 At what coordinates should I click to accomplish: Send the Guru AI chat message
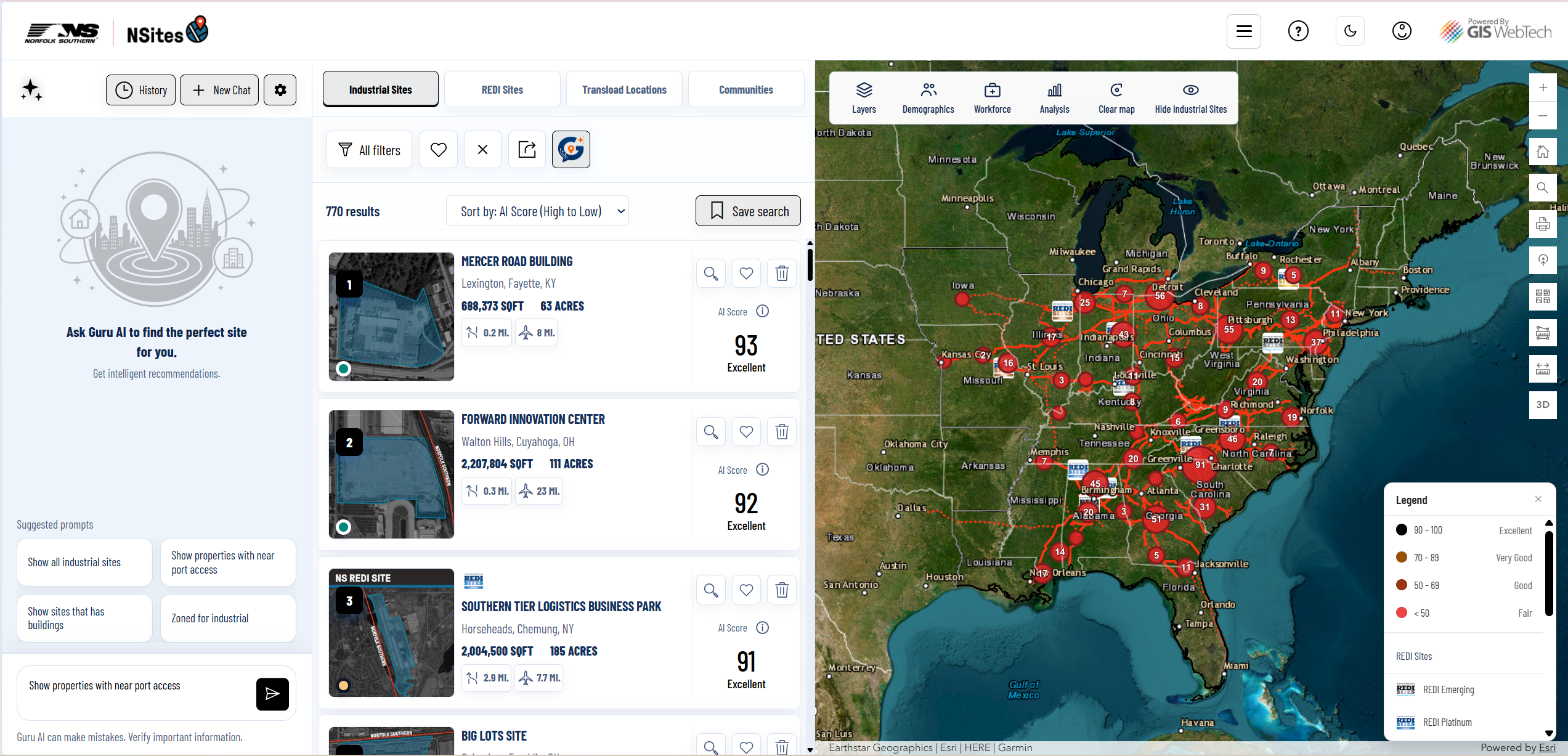click(x=272, y=694)
